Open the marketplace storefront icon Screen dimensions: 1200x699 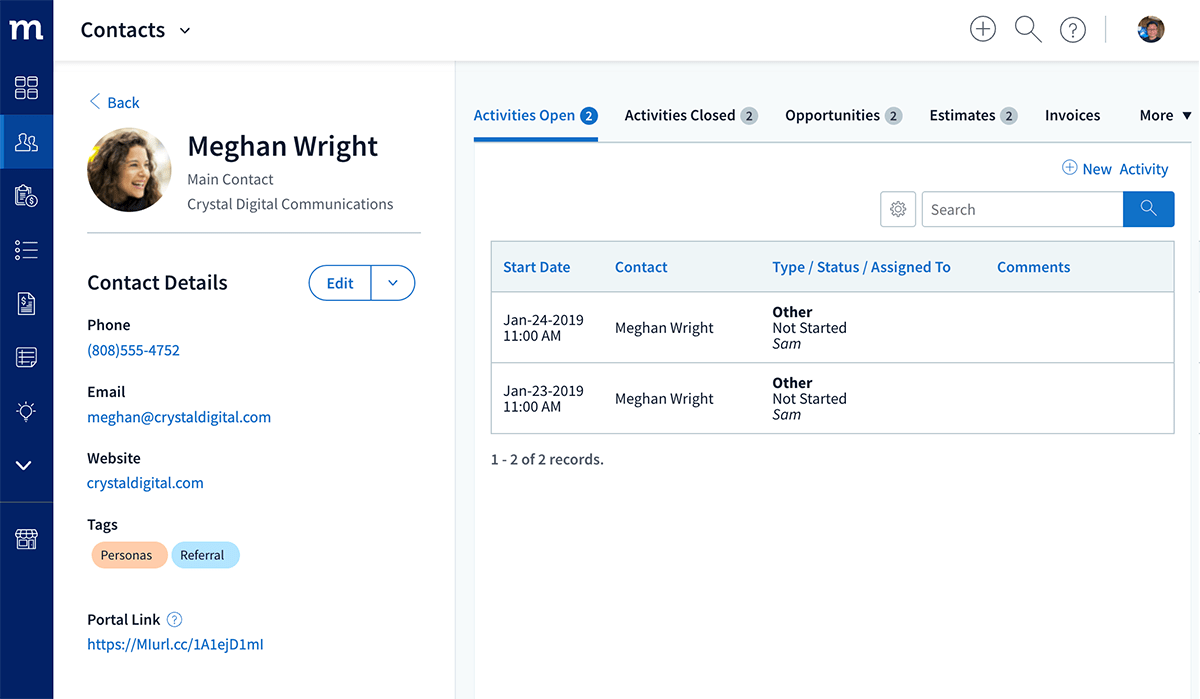point(26,540)
